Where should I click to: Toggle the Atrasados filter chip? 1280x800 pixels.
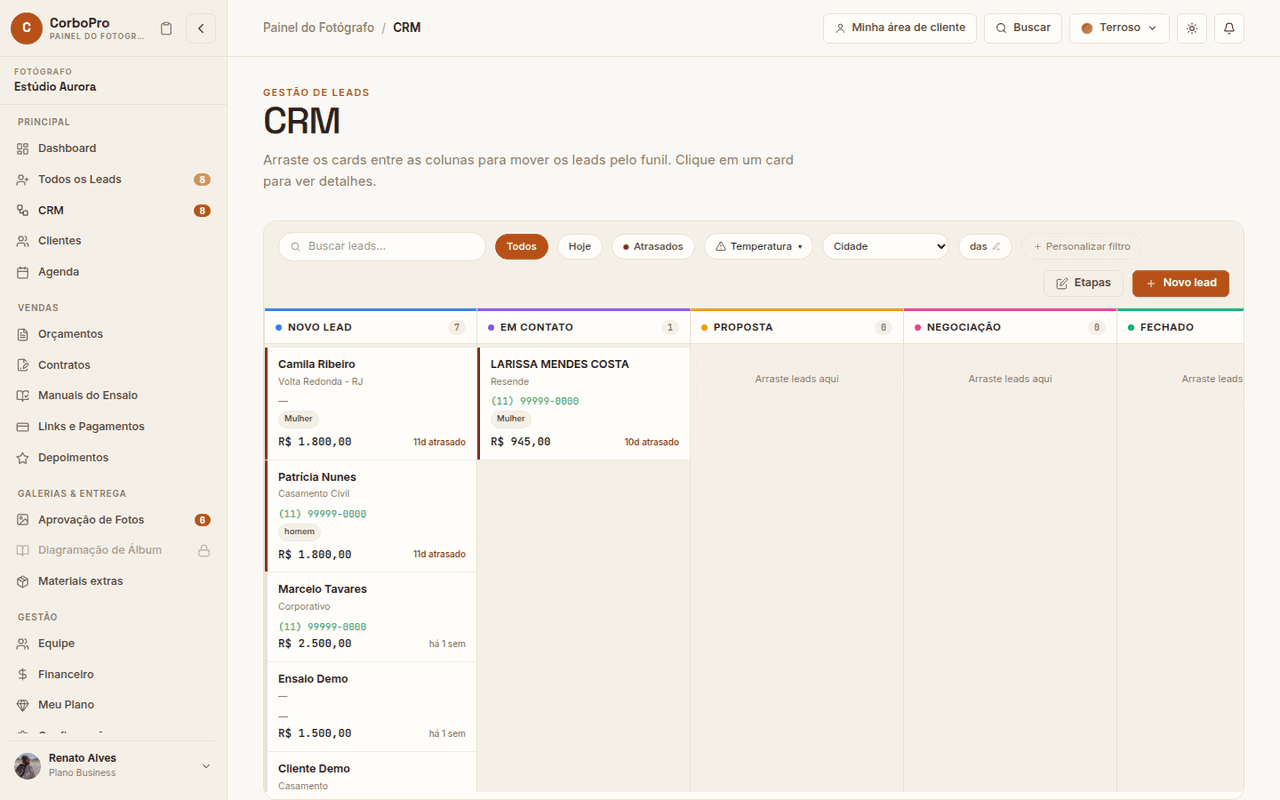pyautogui.click(x=653, y=246)
